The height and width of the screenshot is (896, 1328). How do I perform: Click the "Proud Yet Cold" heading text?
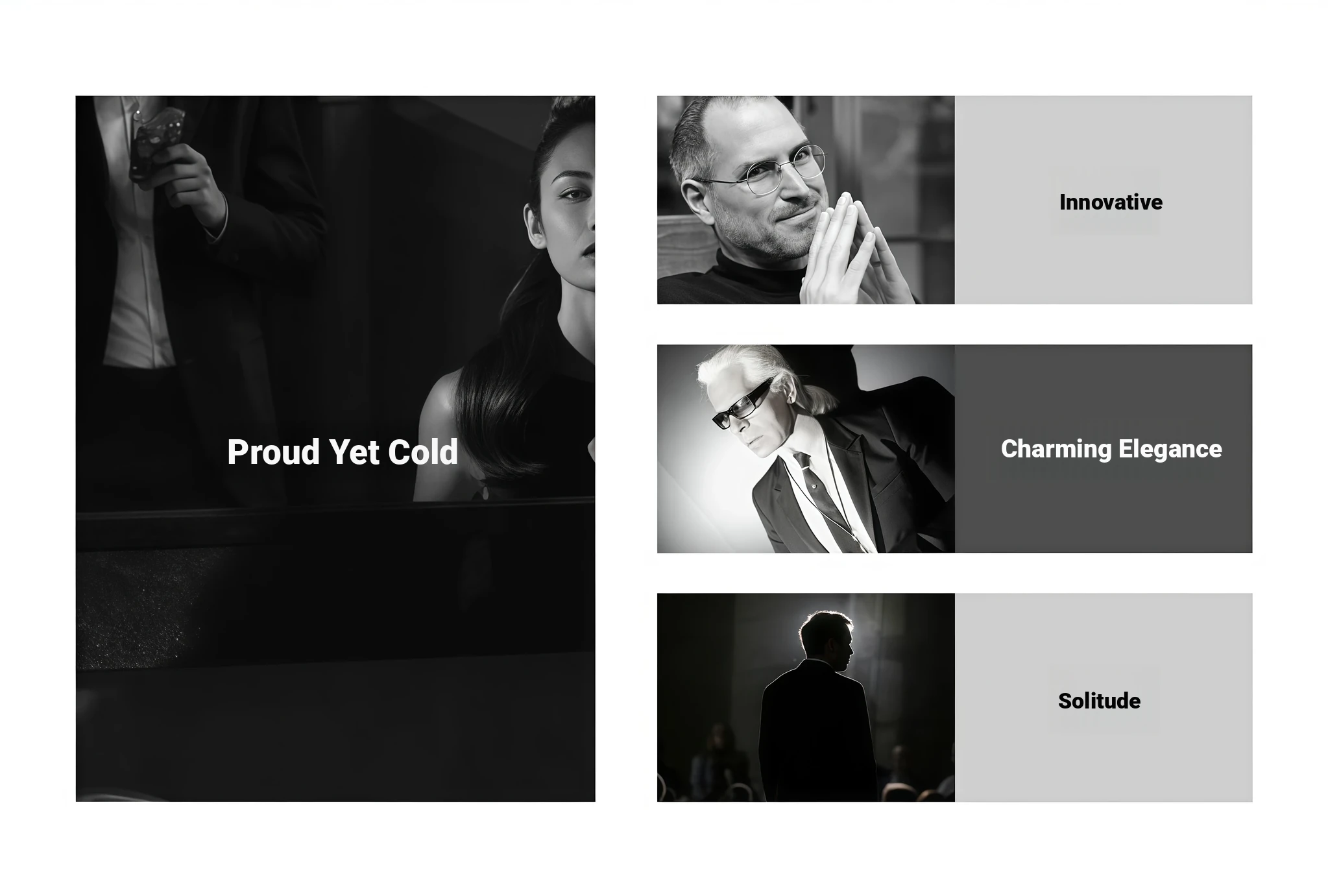pos(343,452)
